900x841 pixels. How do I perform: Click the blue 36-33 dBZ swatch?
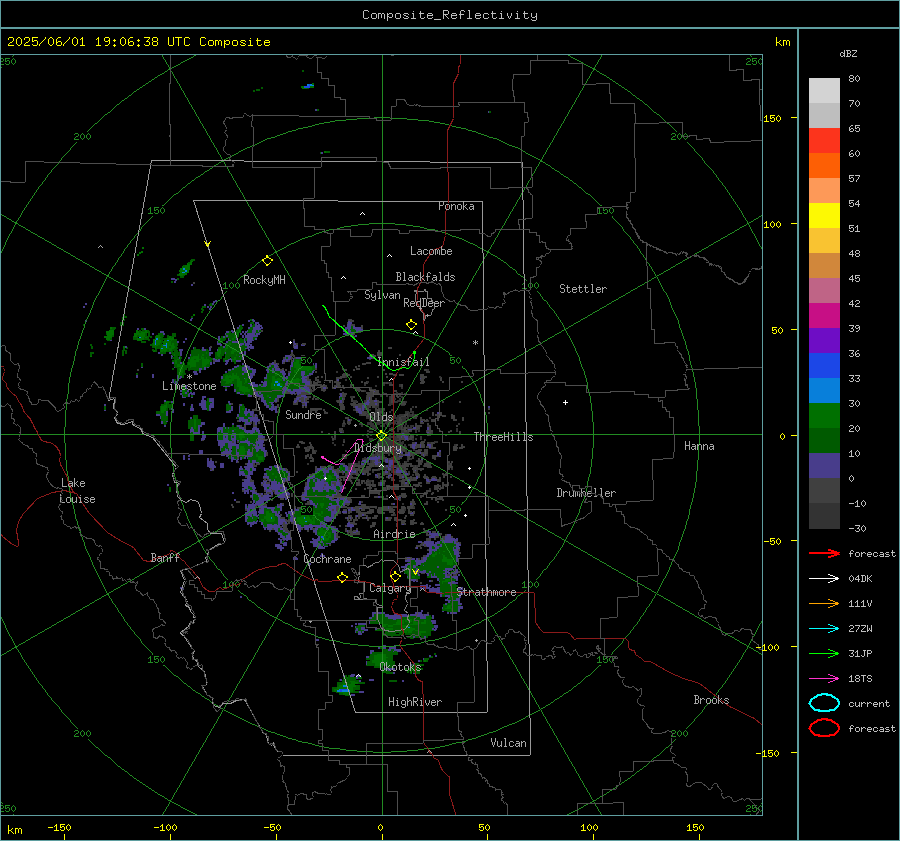coord(824,366)
